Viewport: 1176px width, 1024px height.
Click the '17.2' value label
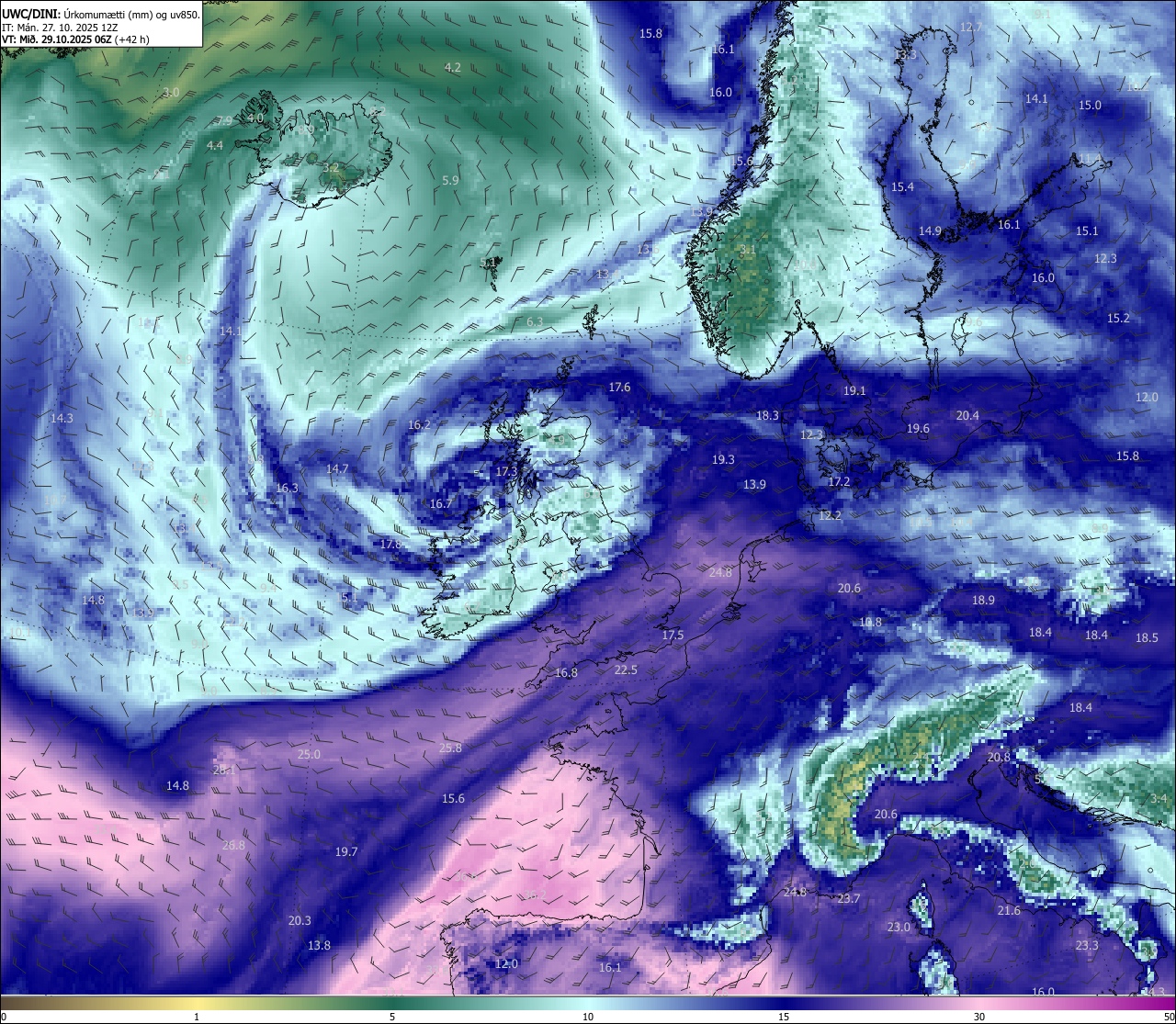pyautogui.click(x=839, y=482)
